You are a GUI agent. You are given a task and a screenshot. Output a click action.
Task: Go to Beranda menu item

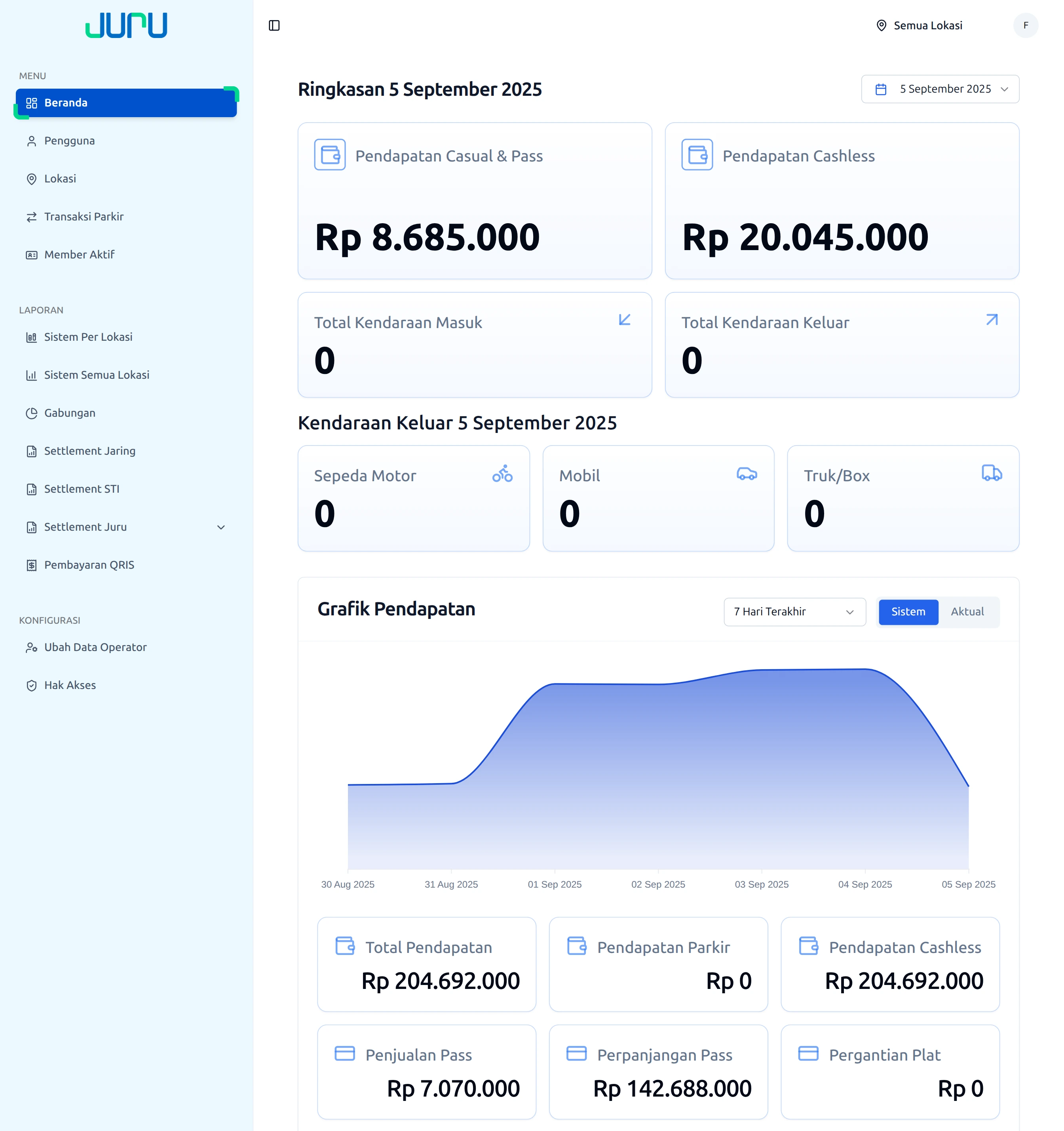click(126, 103)
